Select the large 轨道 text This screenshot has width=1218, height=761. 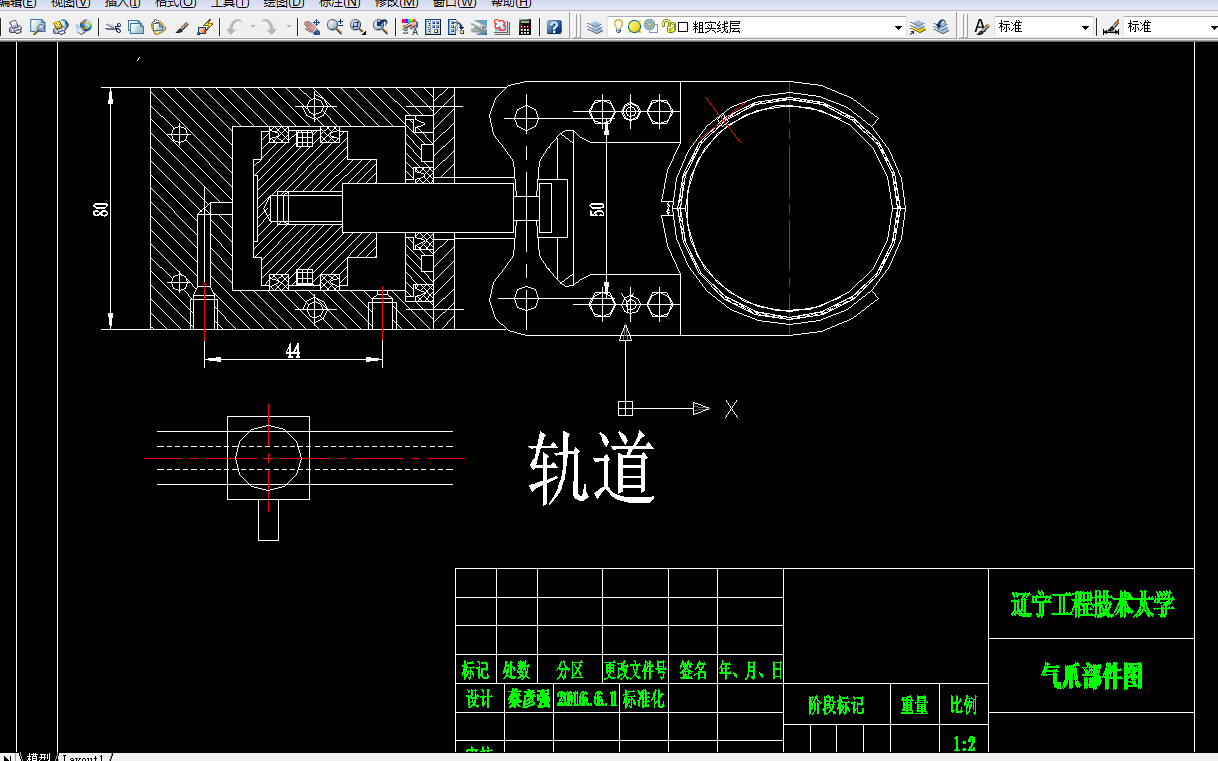[x=592, y=467]
